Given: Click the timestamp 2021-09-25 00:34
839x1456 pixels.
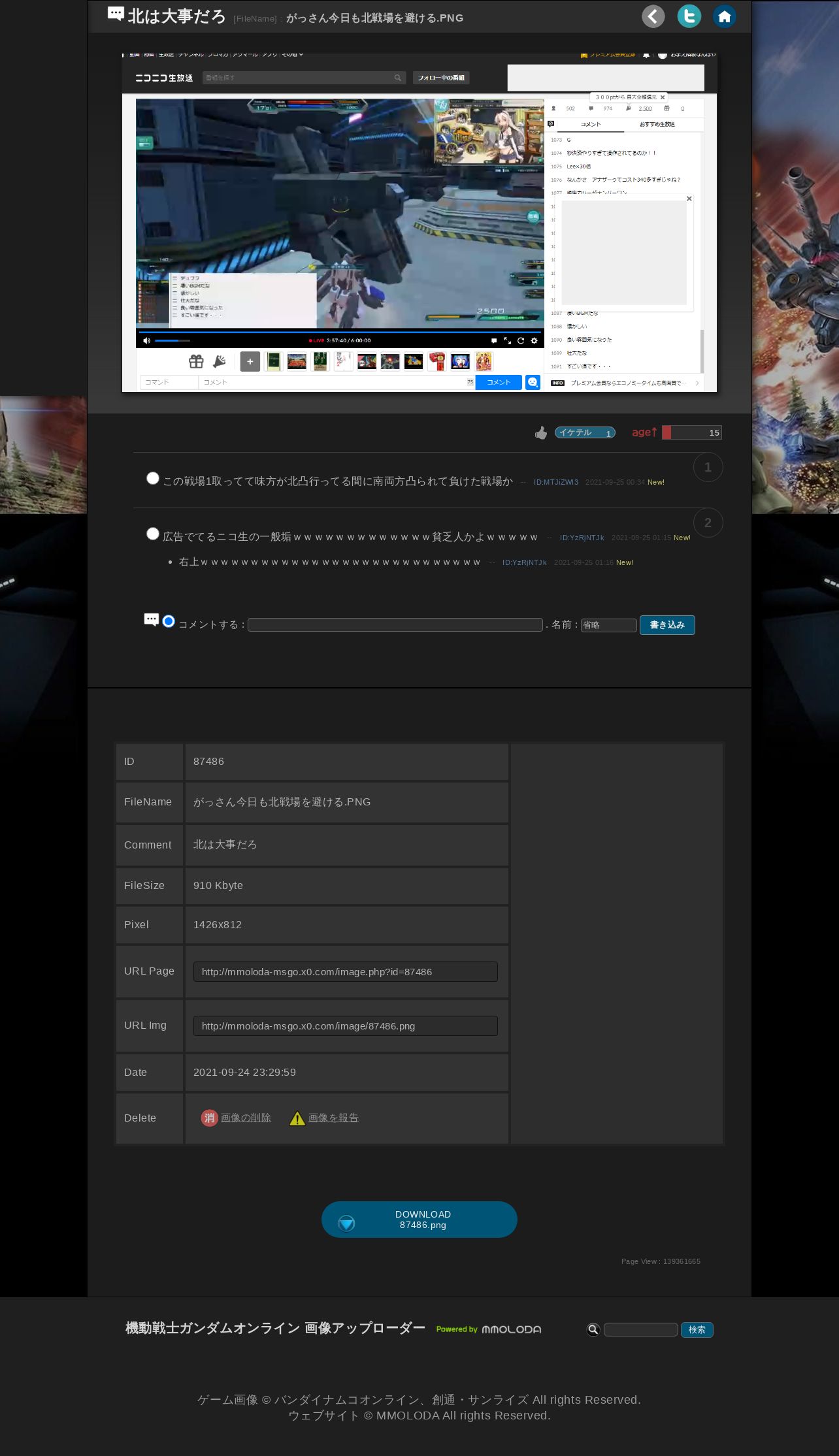Looking at the screenshot, I should 615,482.
